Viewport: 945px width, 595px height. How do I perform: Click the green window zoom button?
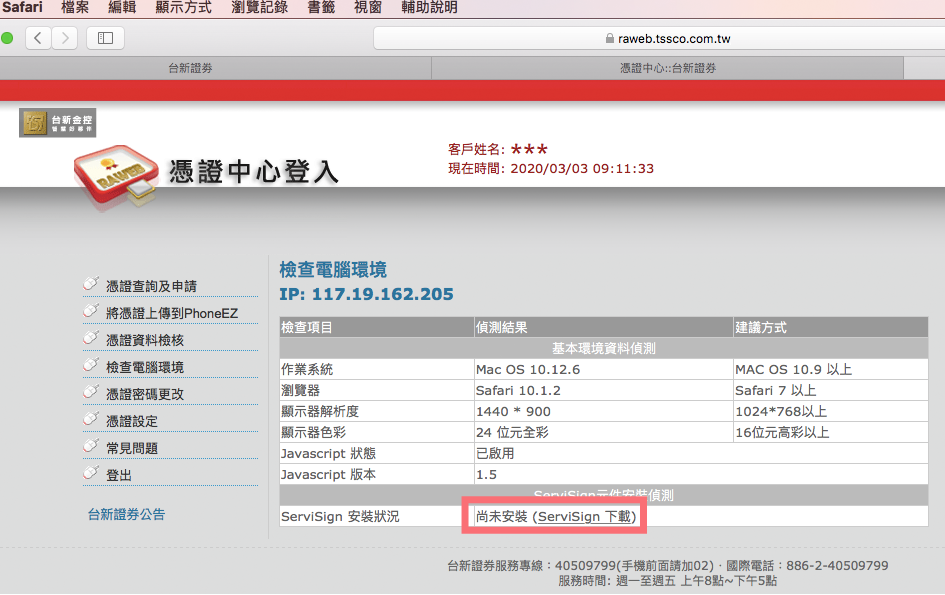7,39
